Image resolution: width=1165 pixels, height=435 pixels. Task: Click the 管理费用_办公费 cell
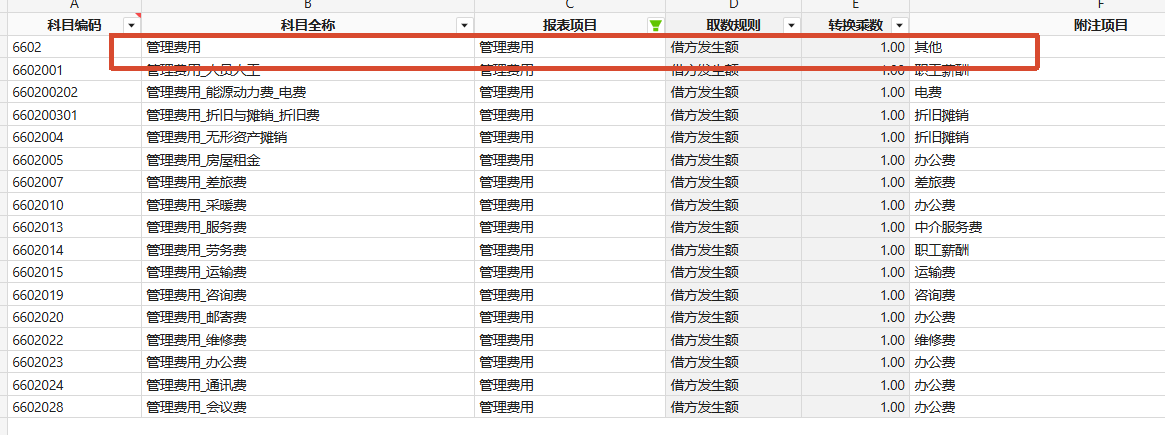click(x=308, y=362)
